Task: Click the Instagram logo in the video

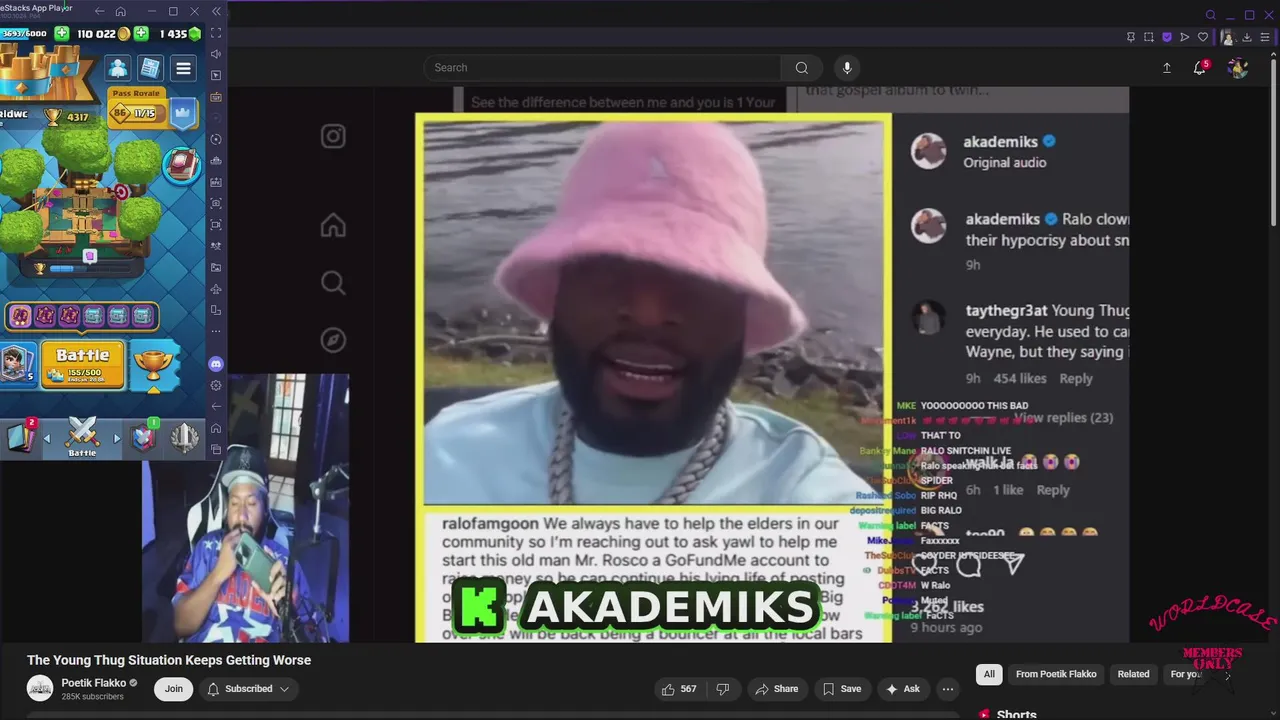Action: (x=333, y=137)
